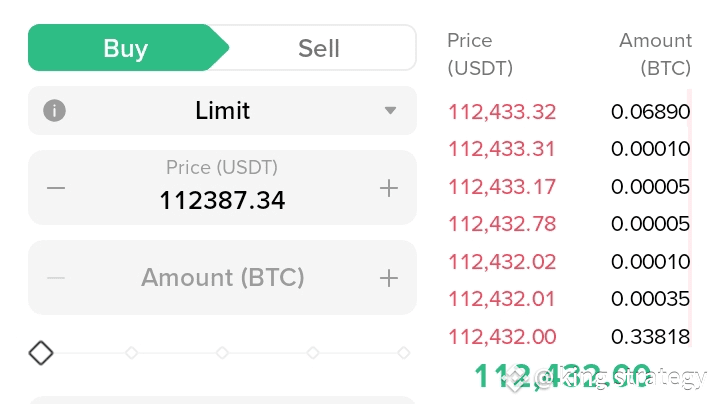Select ask price 112,432.78 in order book
The image size is (720, 404).
click(x=502, y=224)
